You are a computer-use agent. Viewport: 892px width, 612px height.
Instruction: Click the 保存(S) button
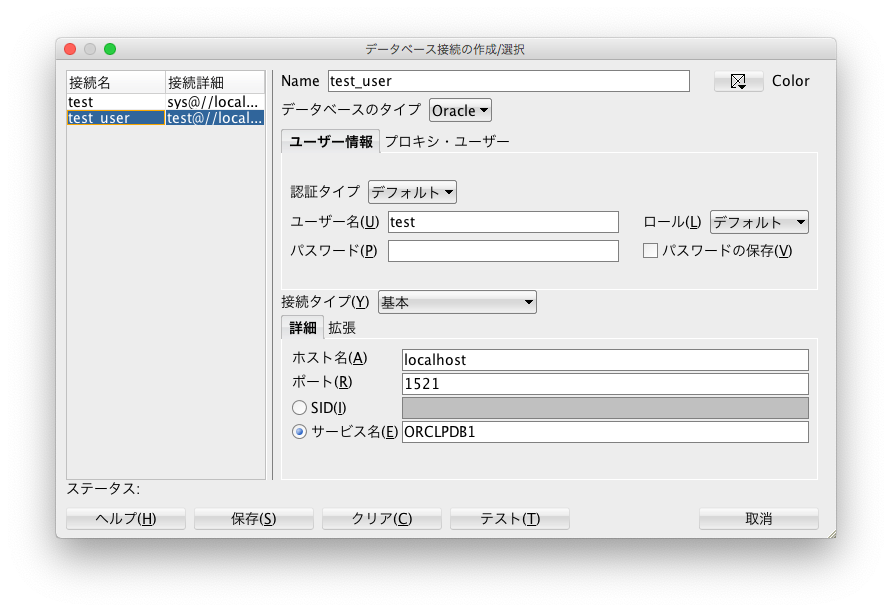254,519
